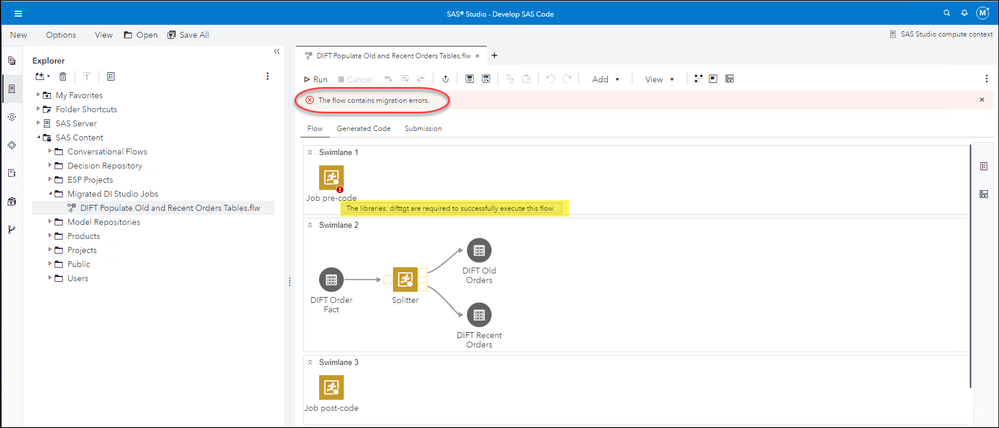
Task: Open the notifications bell icon
Action: click(x=964, y=13)
